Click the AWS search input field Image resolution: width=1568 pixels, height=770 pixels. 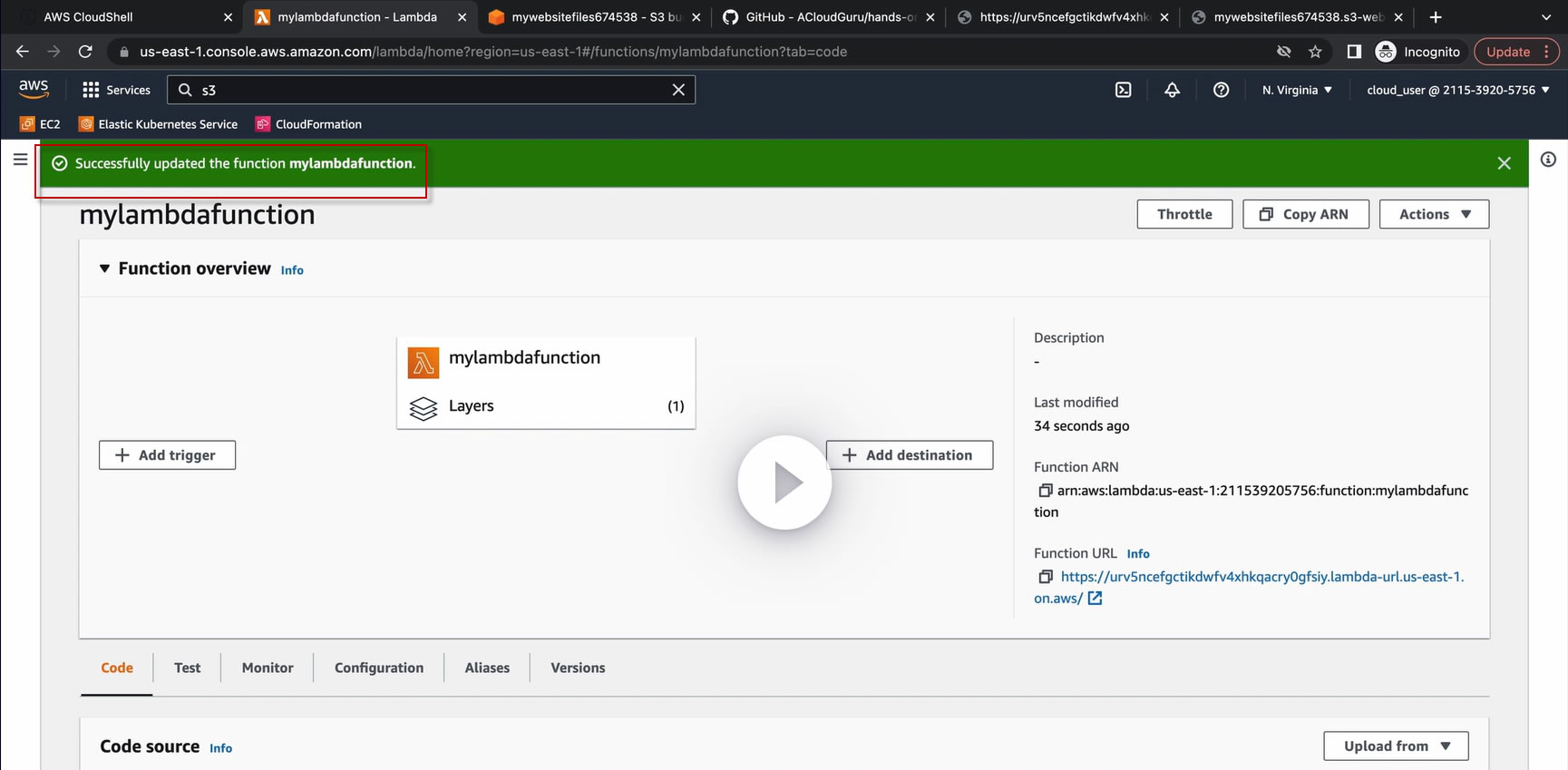[x=432, y=90]
